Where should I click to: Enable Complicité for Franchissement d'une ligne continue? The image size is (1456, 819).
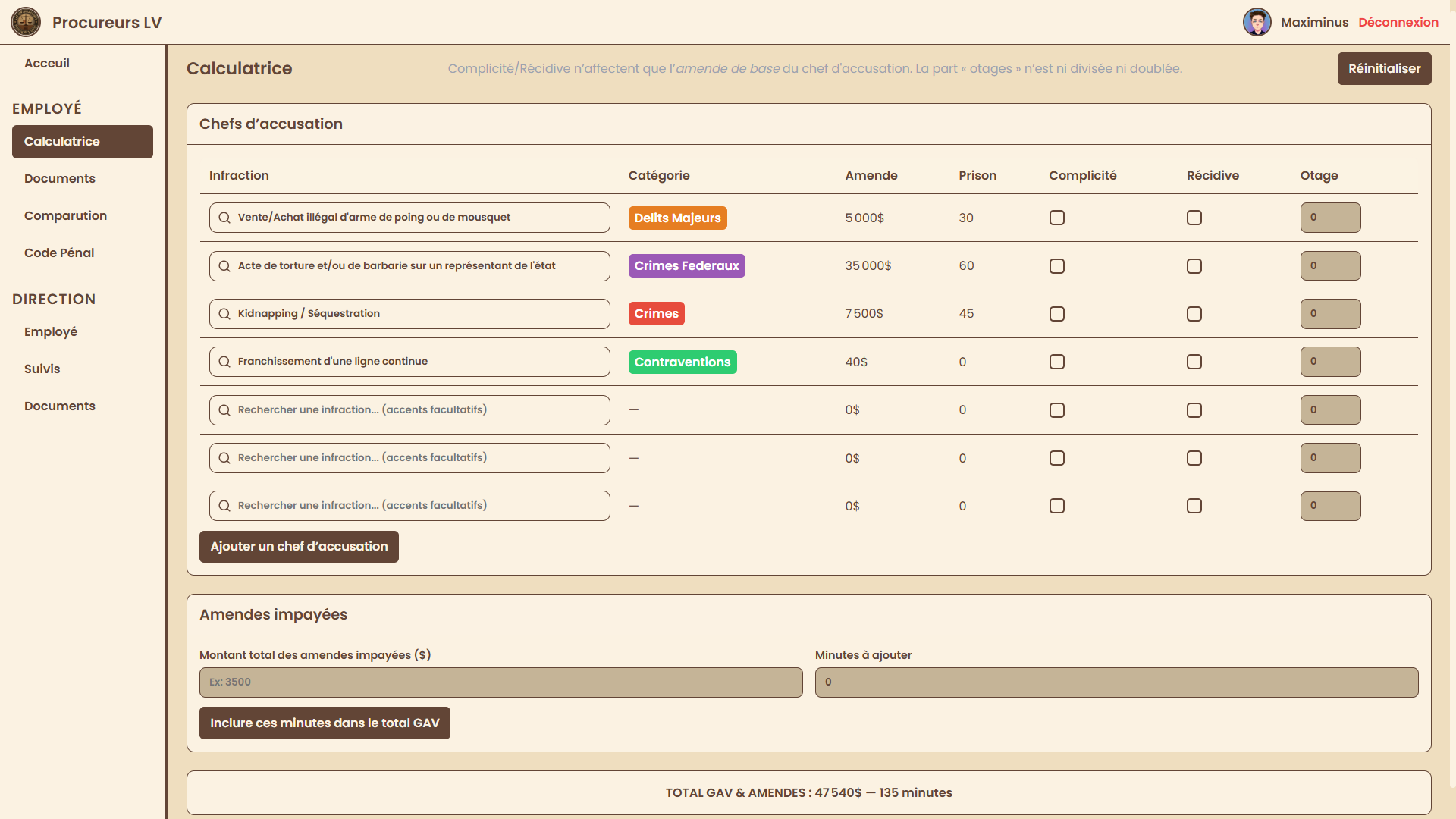coord(1057,362)
